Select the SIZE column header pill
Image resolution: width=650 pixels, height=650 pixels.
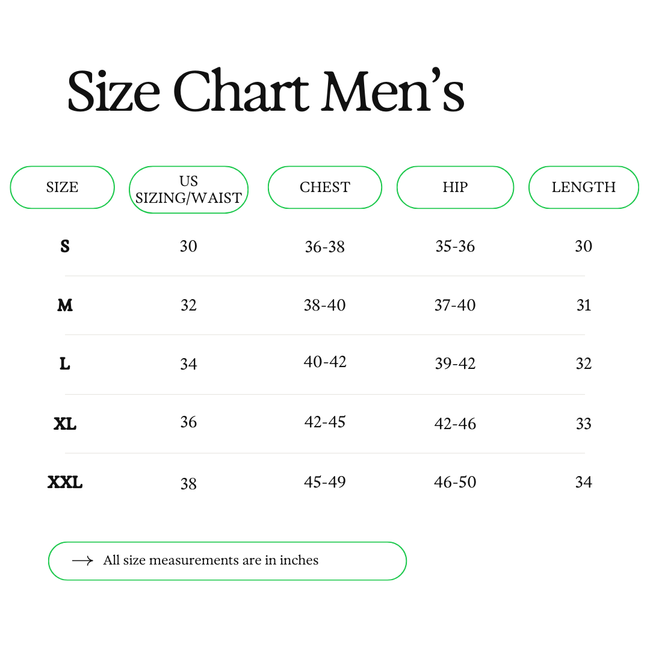(x=62, y=187)
